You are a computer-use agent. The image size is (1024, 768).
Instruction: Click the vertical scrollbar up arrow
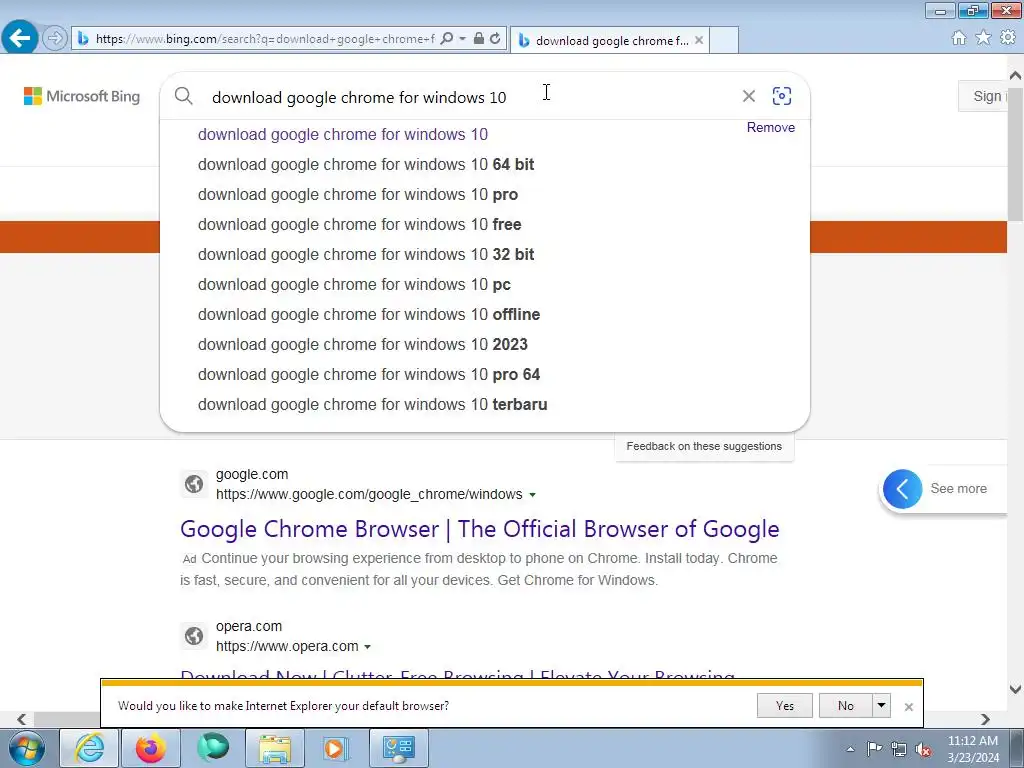tap(1015, 74)
